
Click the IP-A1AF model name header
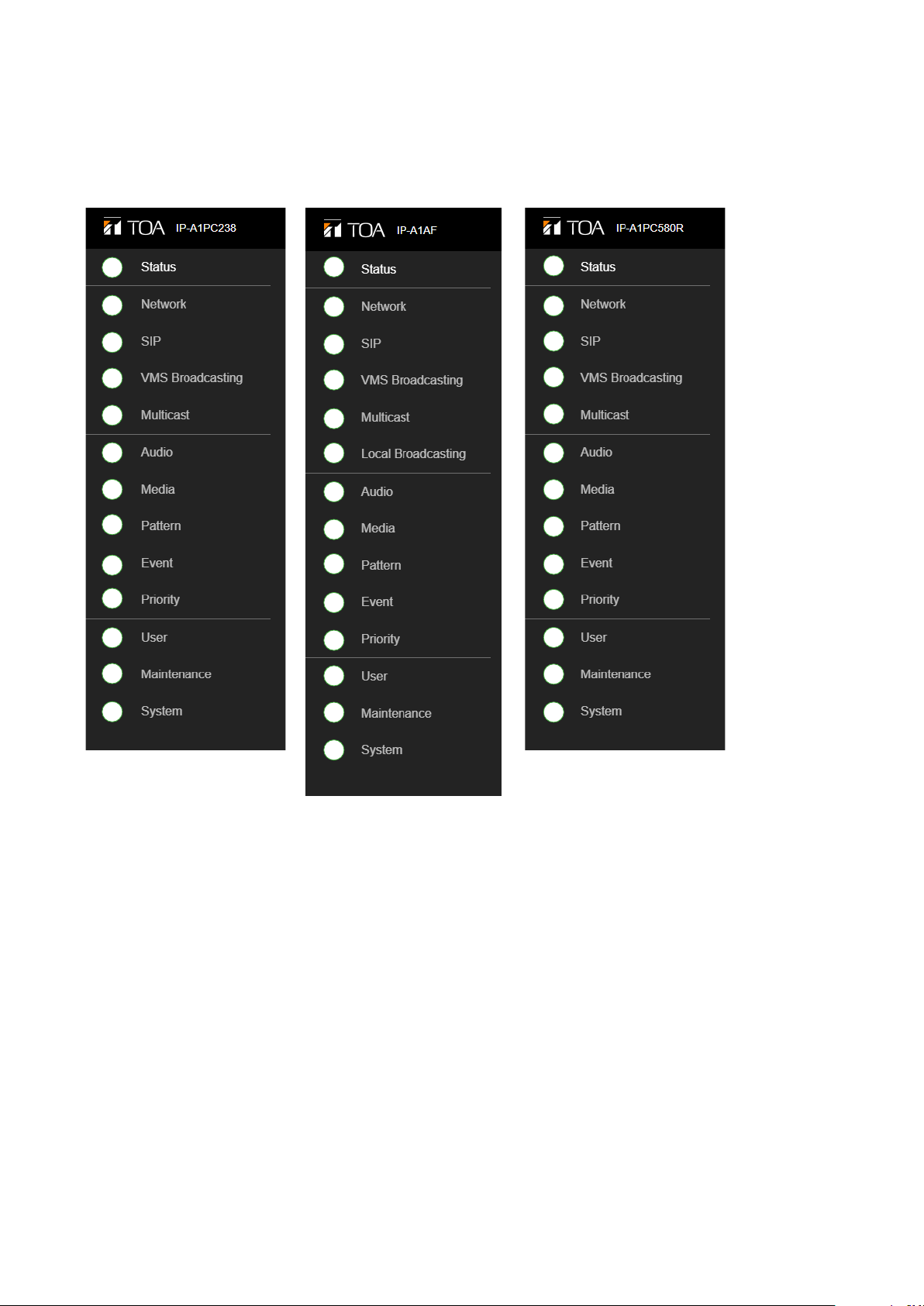[417, 230]
